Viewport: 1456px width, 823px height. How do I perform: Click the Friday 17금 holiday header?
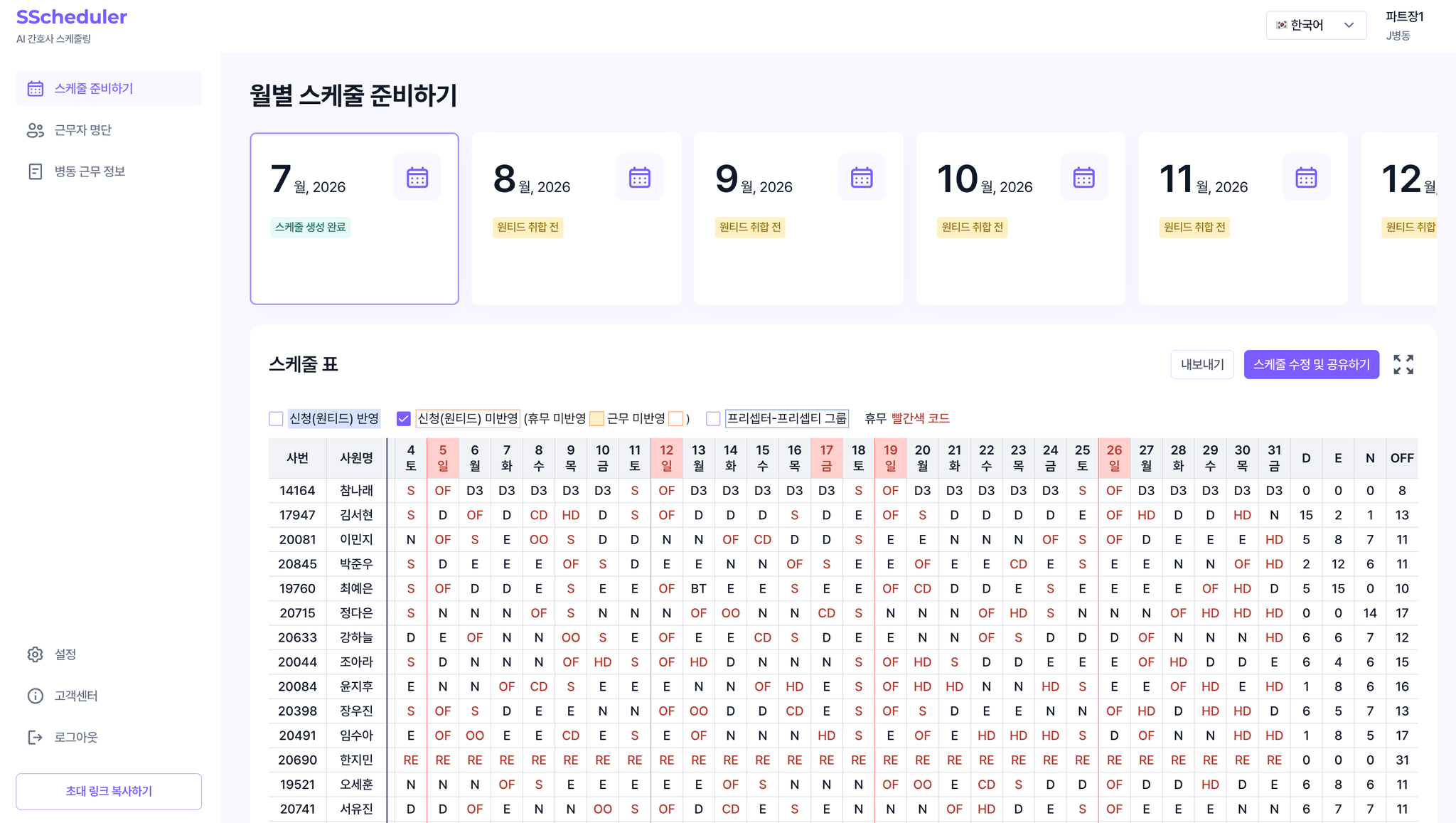point(826,458)
